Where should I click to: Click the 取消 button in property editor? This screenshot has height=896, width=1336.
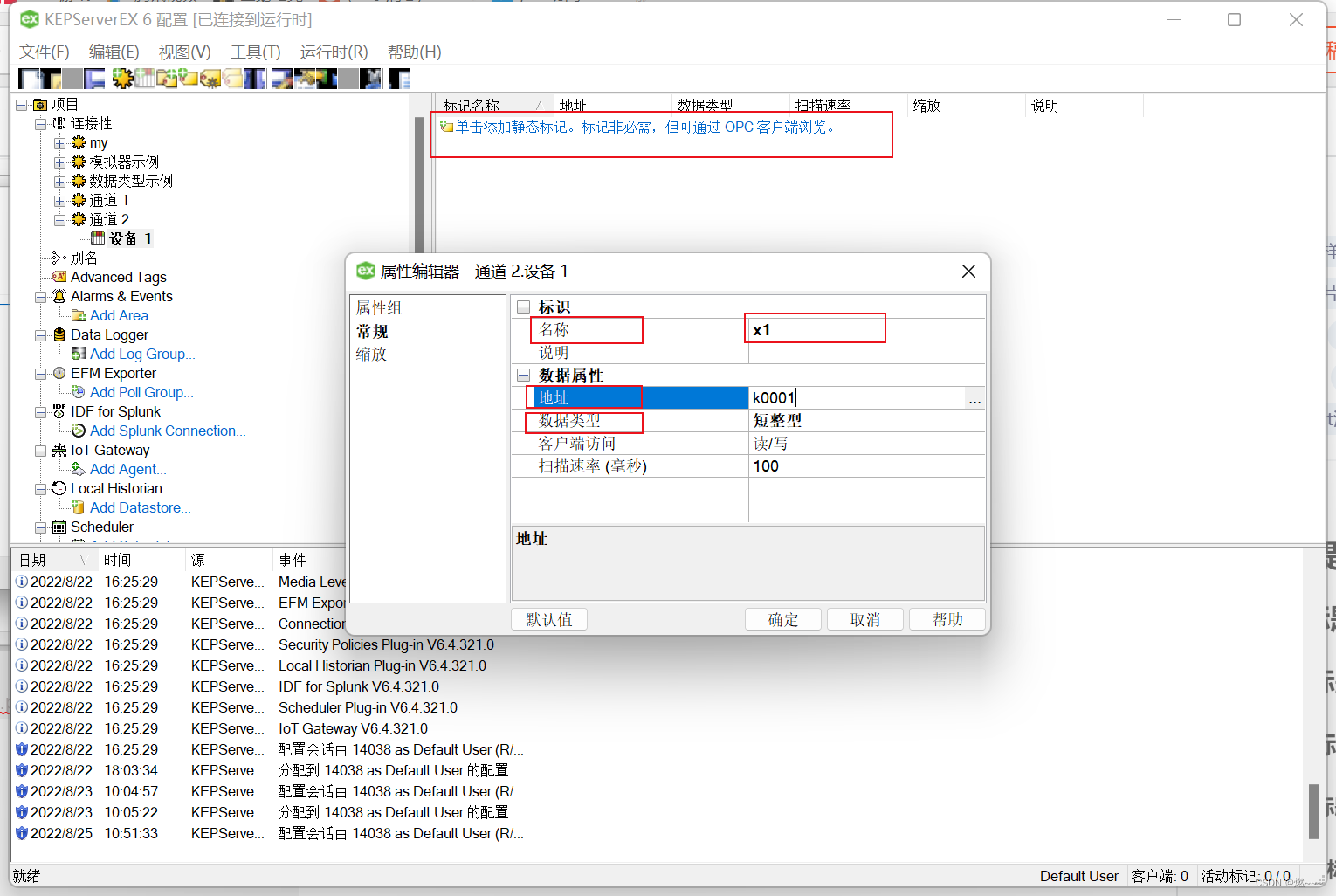pos(865,619)
